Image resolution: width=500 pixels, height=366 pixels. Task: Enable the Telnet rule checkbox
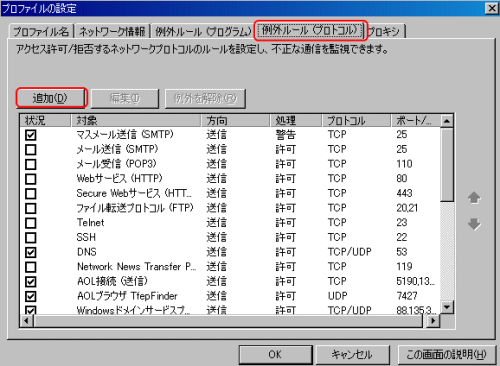click(31, 223)
